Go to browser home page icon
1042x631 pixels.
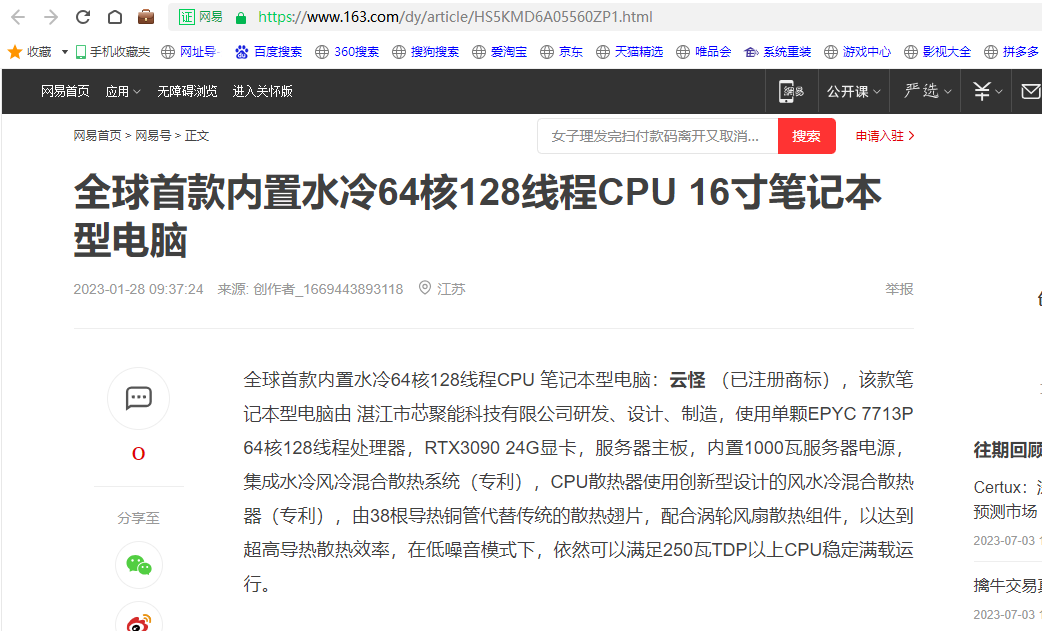(x=115, y=17)
